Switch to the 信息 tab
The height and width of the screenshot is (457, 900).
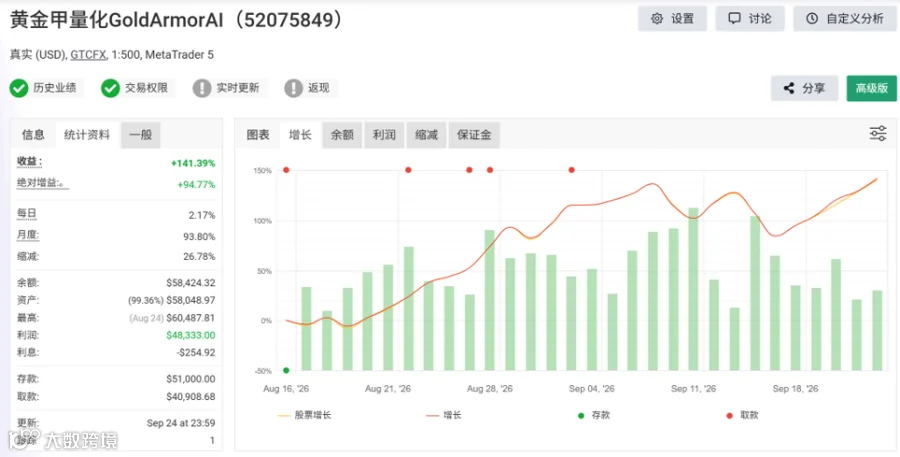tap(33, 135)
